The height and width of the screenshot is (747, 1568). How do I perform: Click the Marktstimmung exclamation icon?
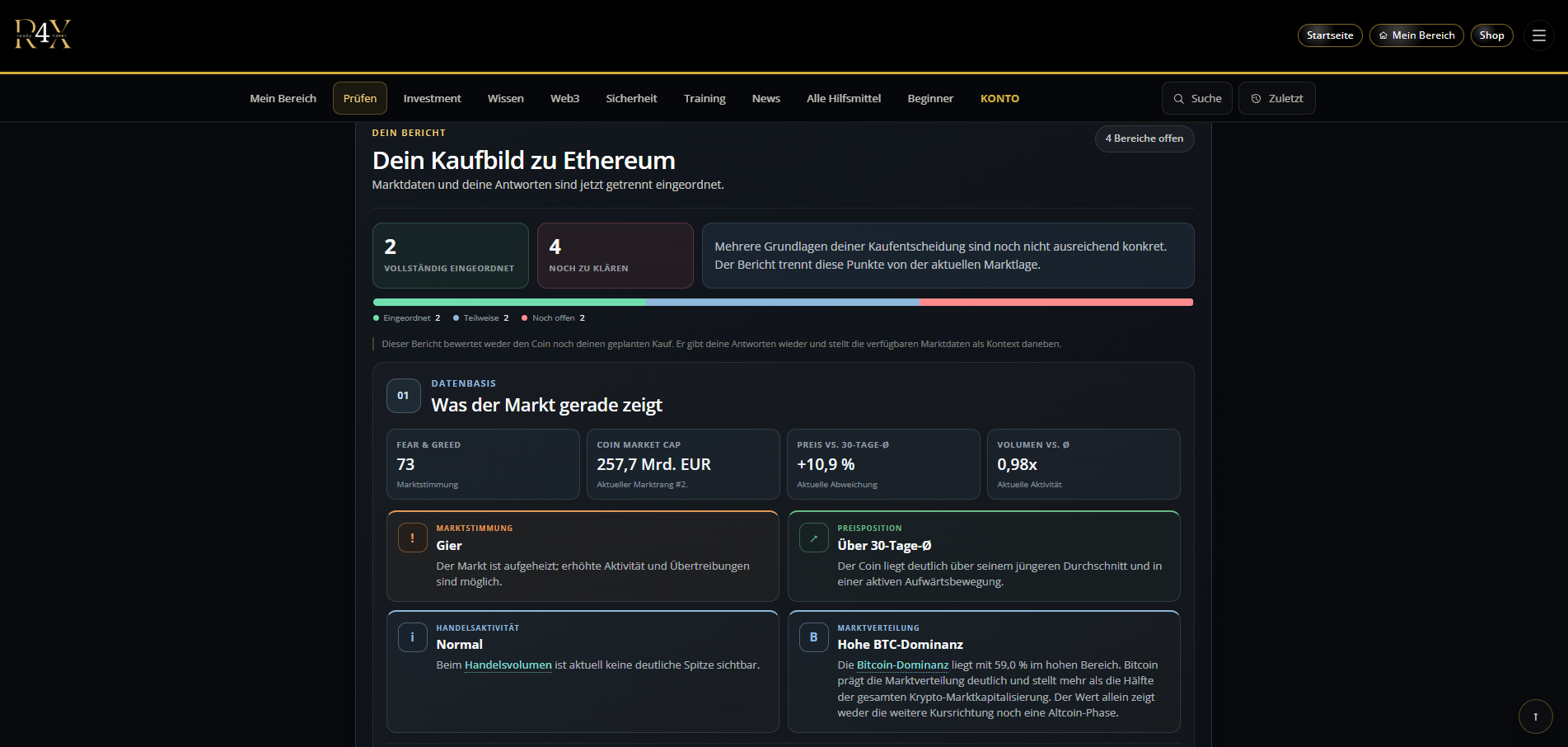tap(412, 538)
